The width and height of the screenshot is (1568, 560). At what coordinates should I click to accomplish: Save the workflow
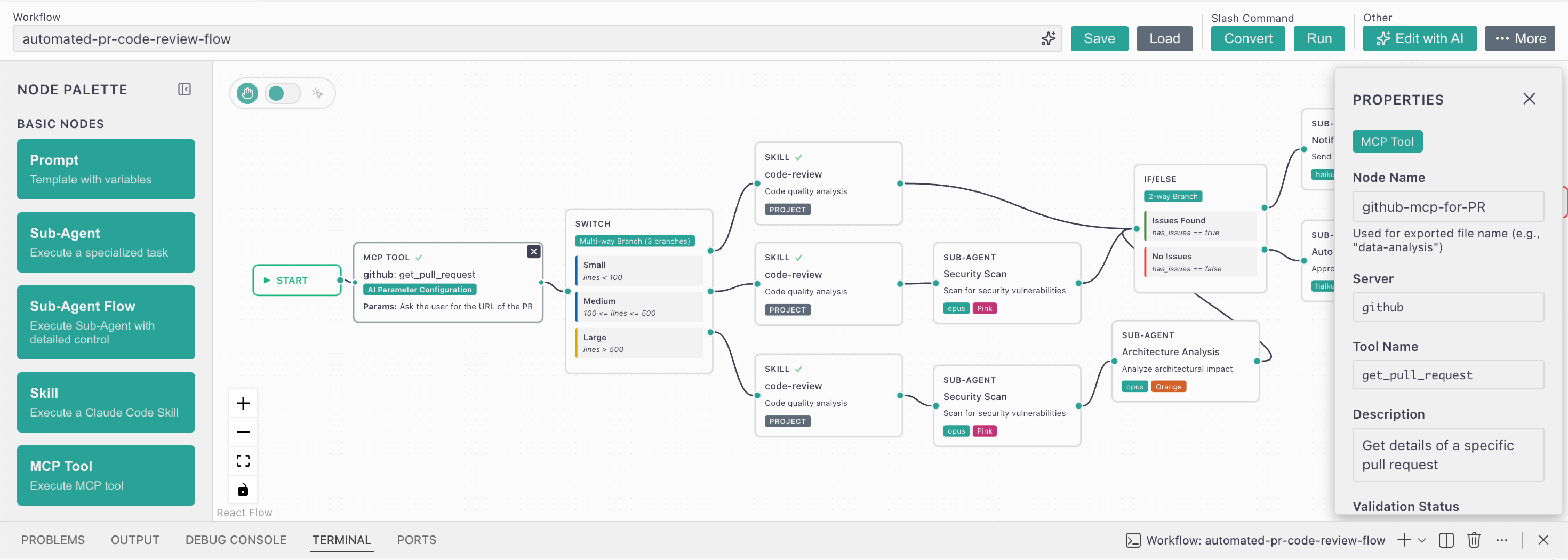pyautogui.click(x=1099, y=39)
